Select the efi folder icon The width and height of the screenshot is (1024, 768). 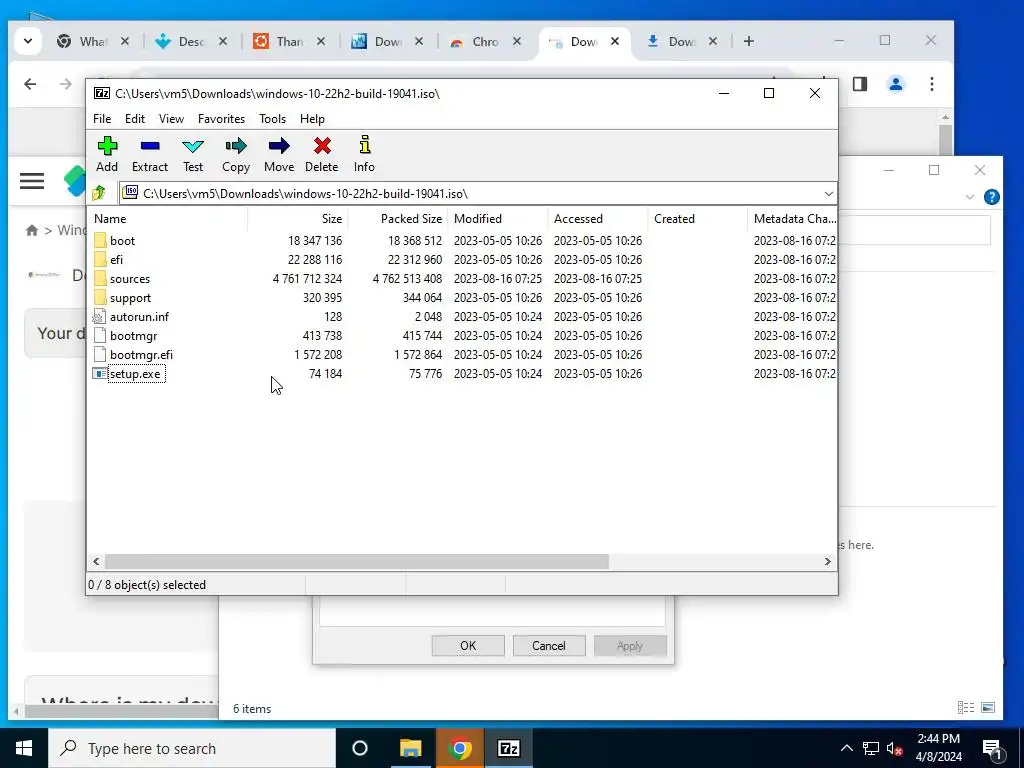pos(100,259)
